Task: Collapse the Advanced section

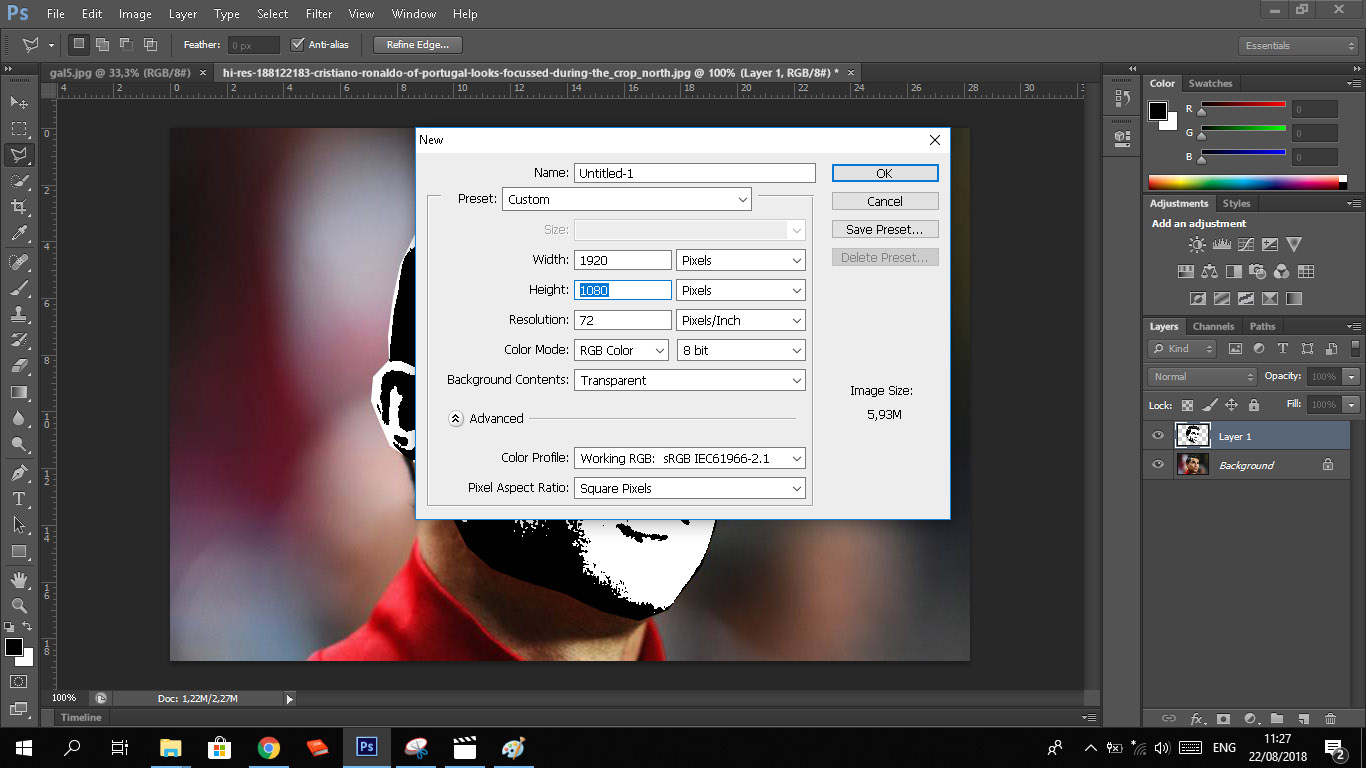Action: point(455,419)
